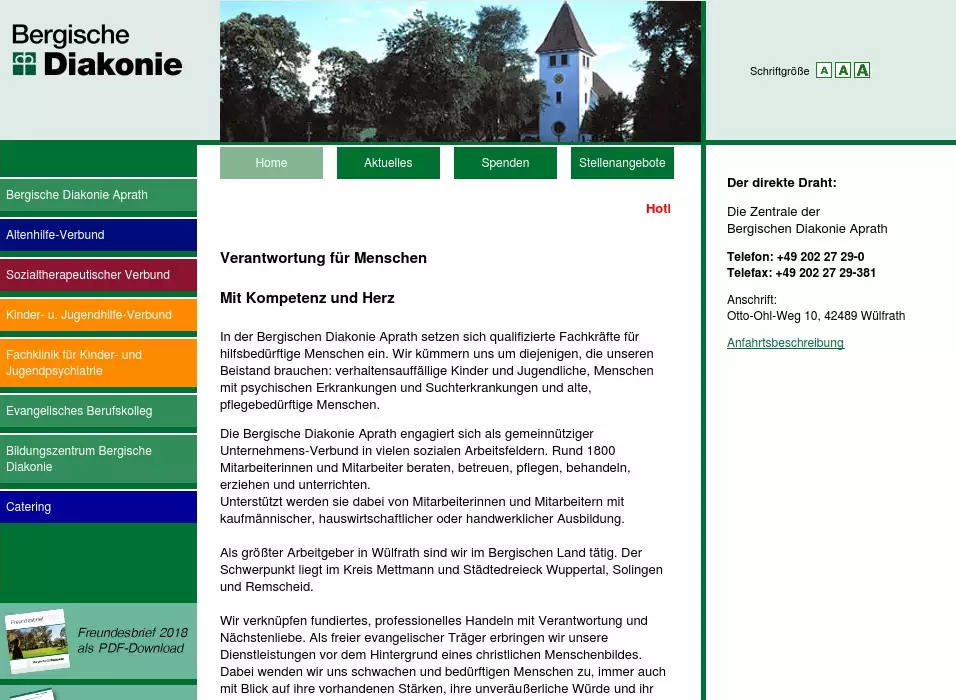The width and height of the screenshot is (956, 700).
Task: Select Altenhilfe-Verbund in the sidebar
Action: click(98, 235)
